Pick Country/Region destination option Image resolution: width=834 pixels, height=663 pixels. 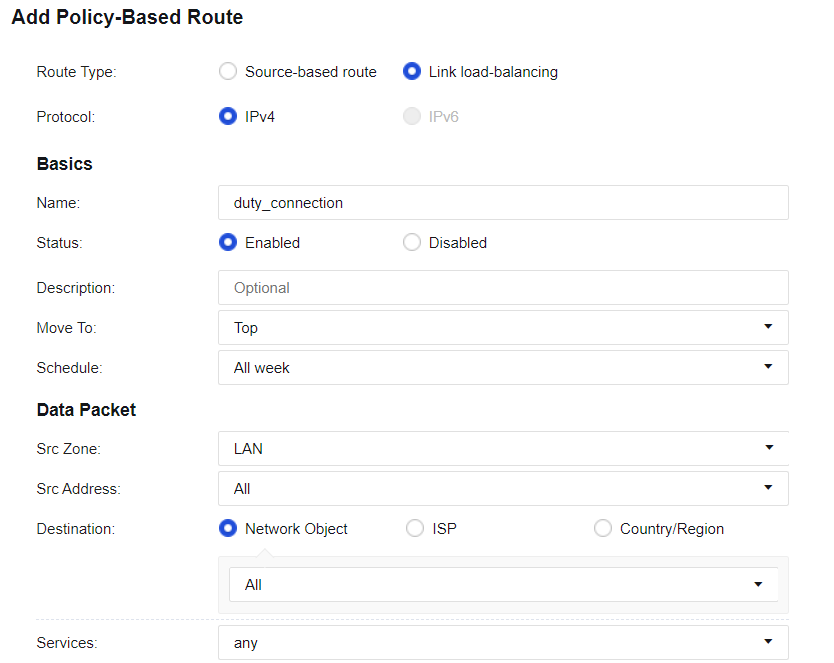pyautogui.click(x=603, y=528)
